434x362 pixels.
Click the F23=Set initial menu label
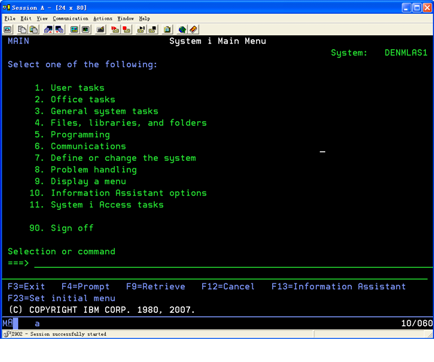(61, 298)
